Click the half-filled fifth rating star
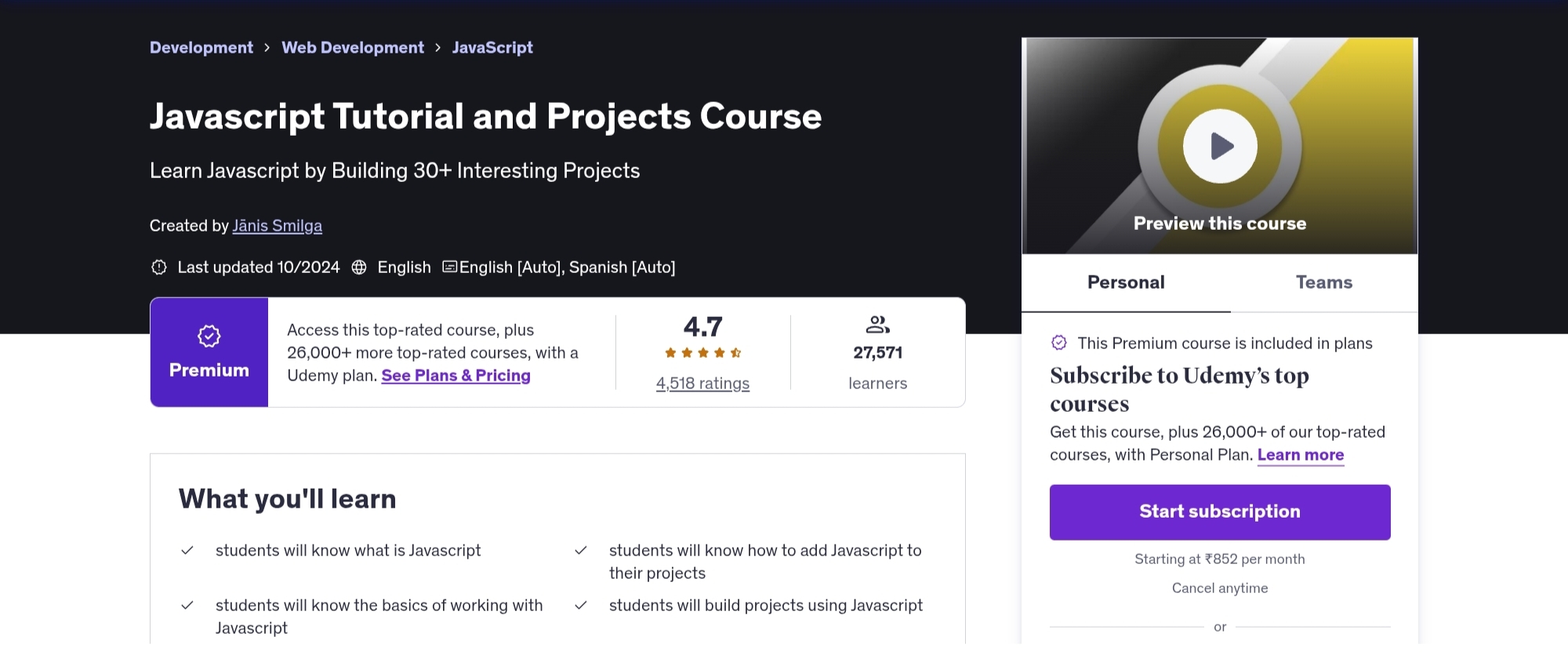Screen dimensions: 1568x655 737,353
